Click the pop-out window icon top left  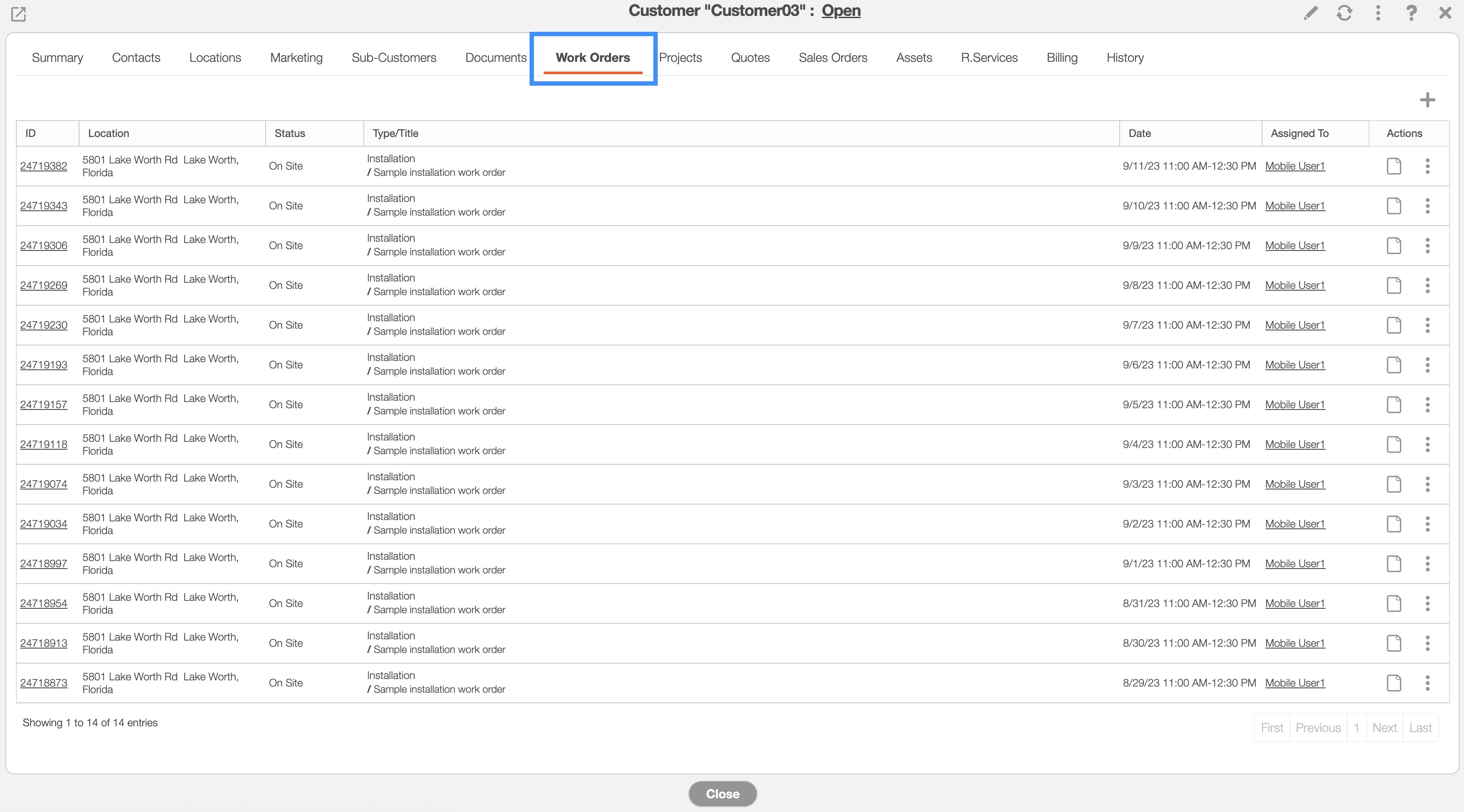[18, 14]
